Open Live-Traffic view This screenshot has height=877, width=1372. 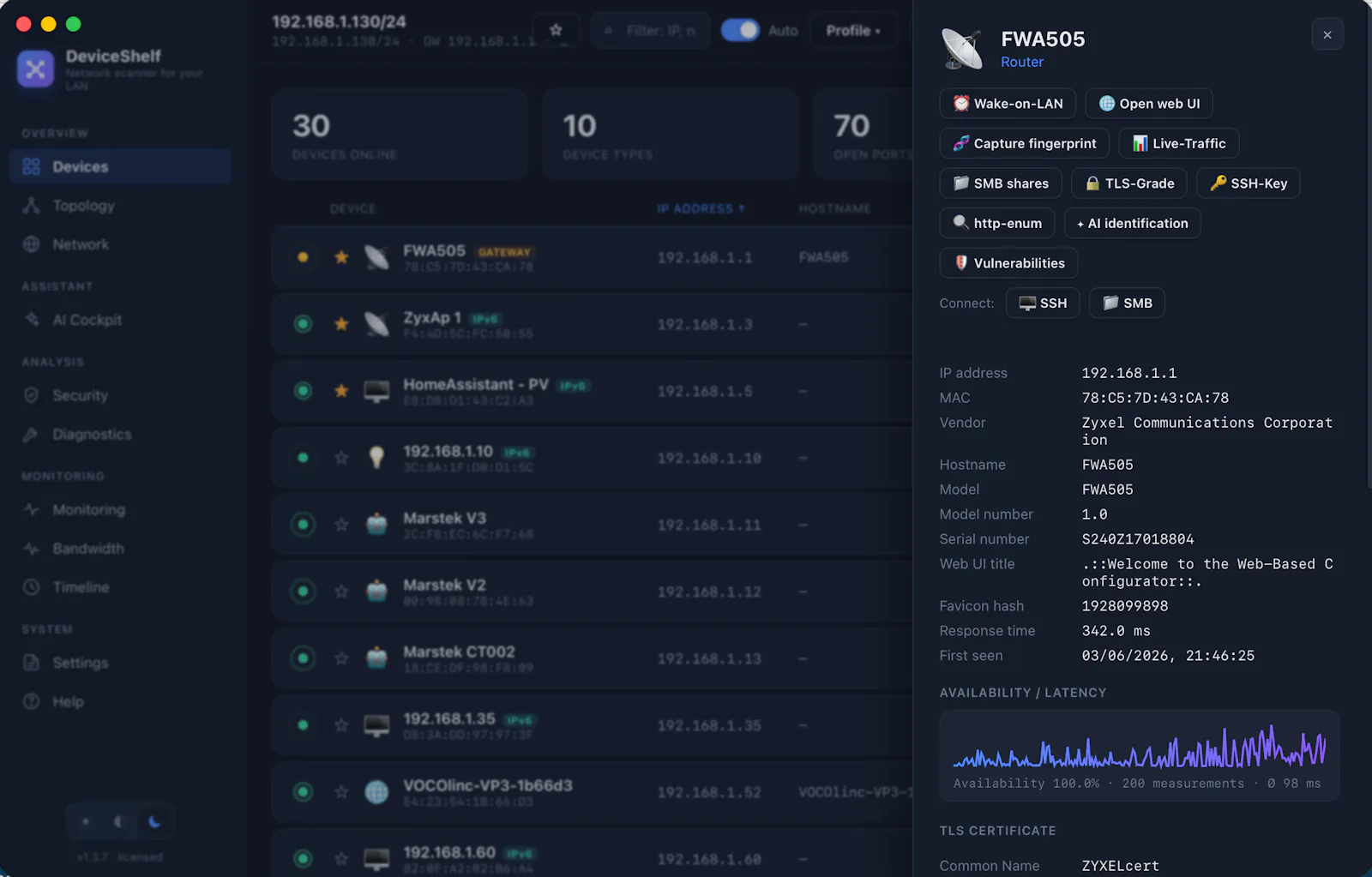(1179, 143)
